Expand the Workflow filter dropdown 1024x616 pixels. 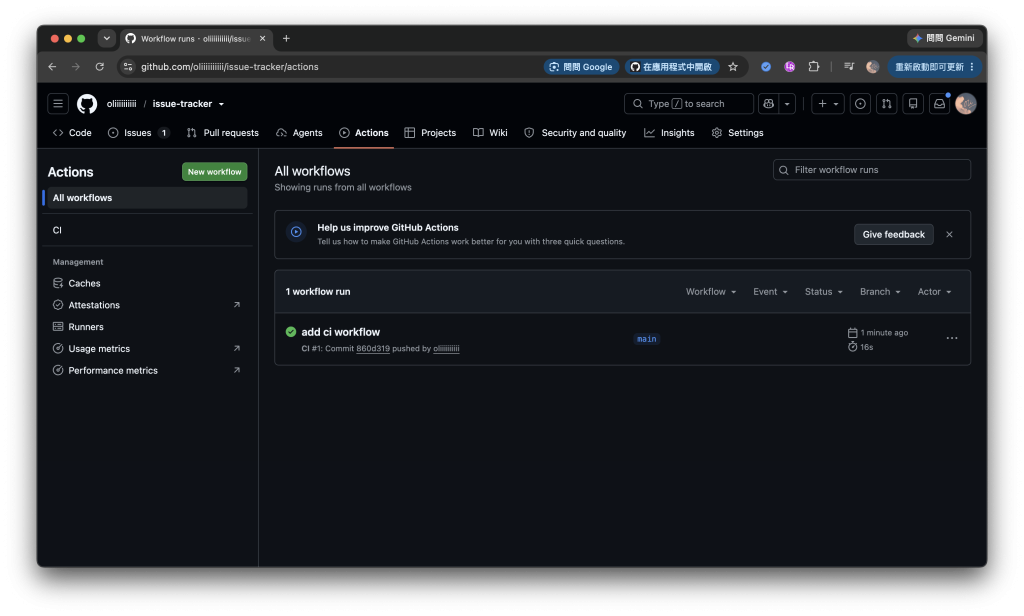(711, 292)
